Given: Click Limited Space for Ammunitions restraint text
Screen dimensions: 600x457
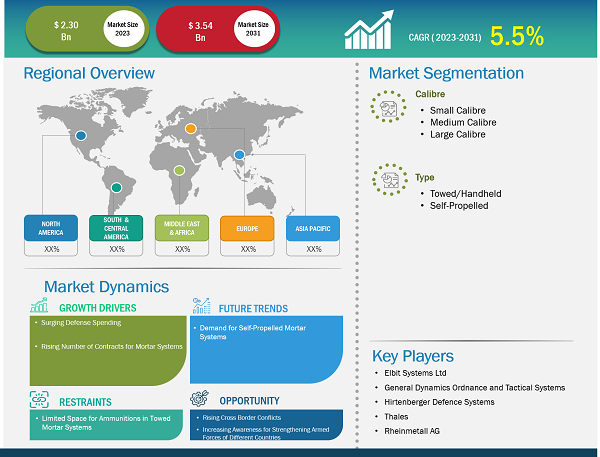Looking at the screenshot, I should (106, 423).
